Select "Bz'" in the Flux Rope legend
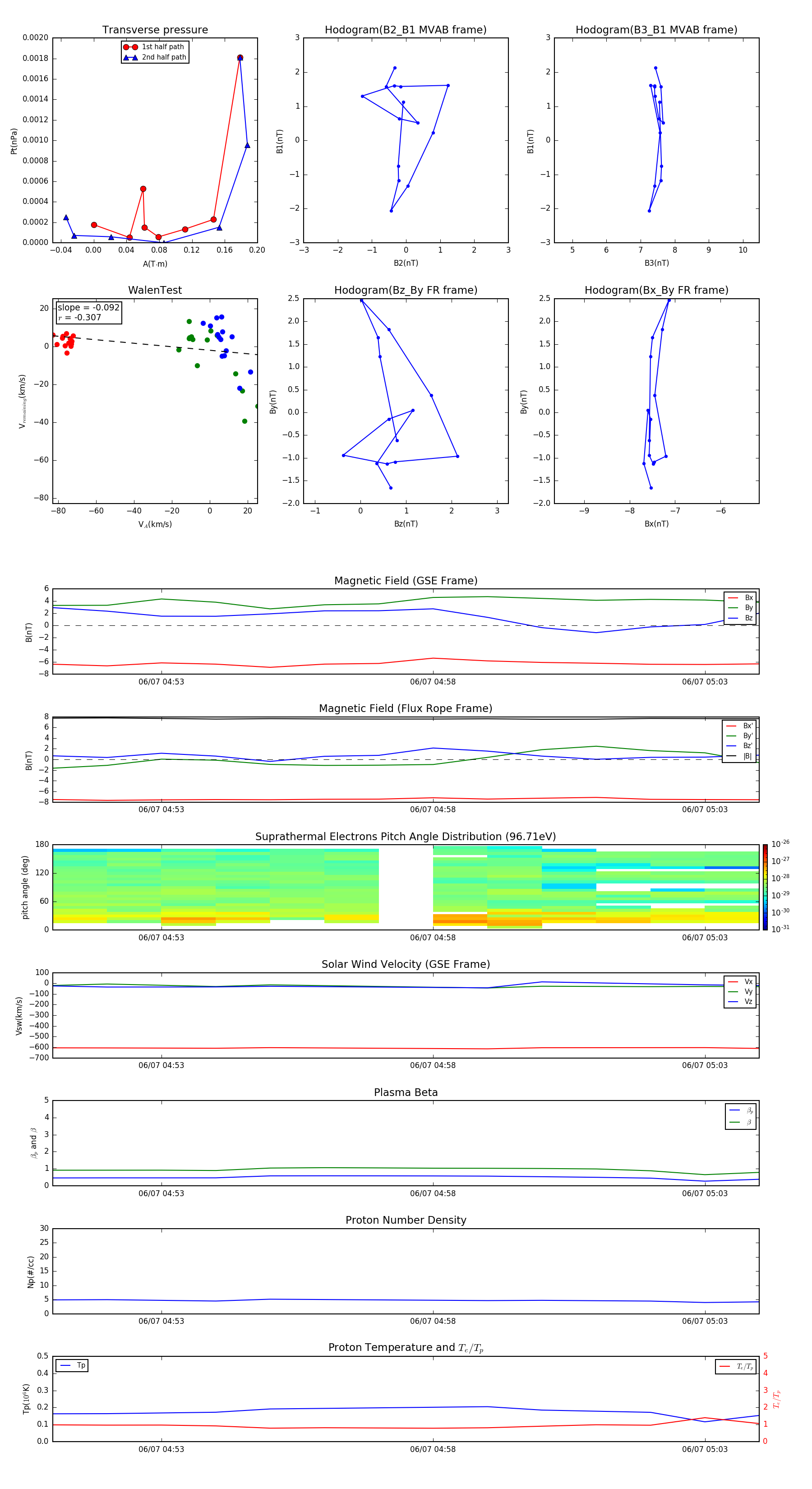The width and height of the screenshot is (812, 1489). click(x=740, y=746)
